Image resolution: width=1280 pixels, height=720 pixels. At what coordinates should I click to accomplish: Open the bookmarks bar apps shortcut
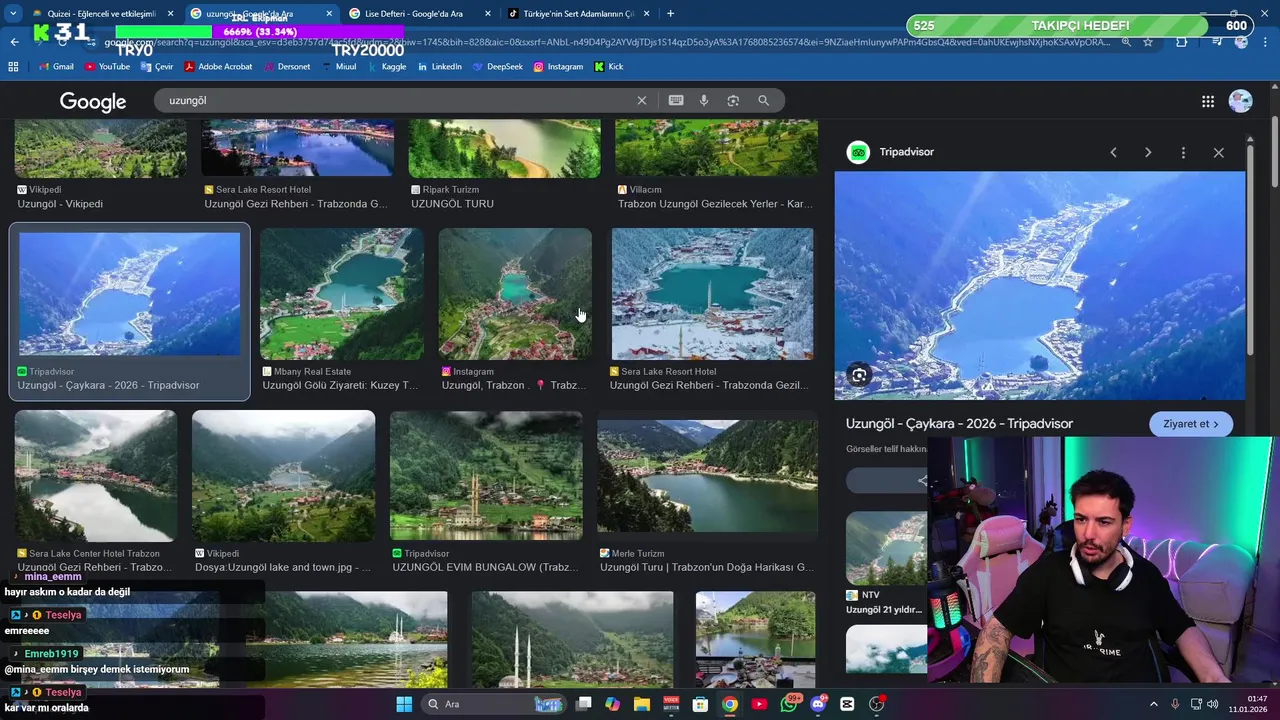coord(13,66)
